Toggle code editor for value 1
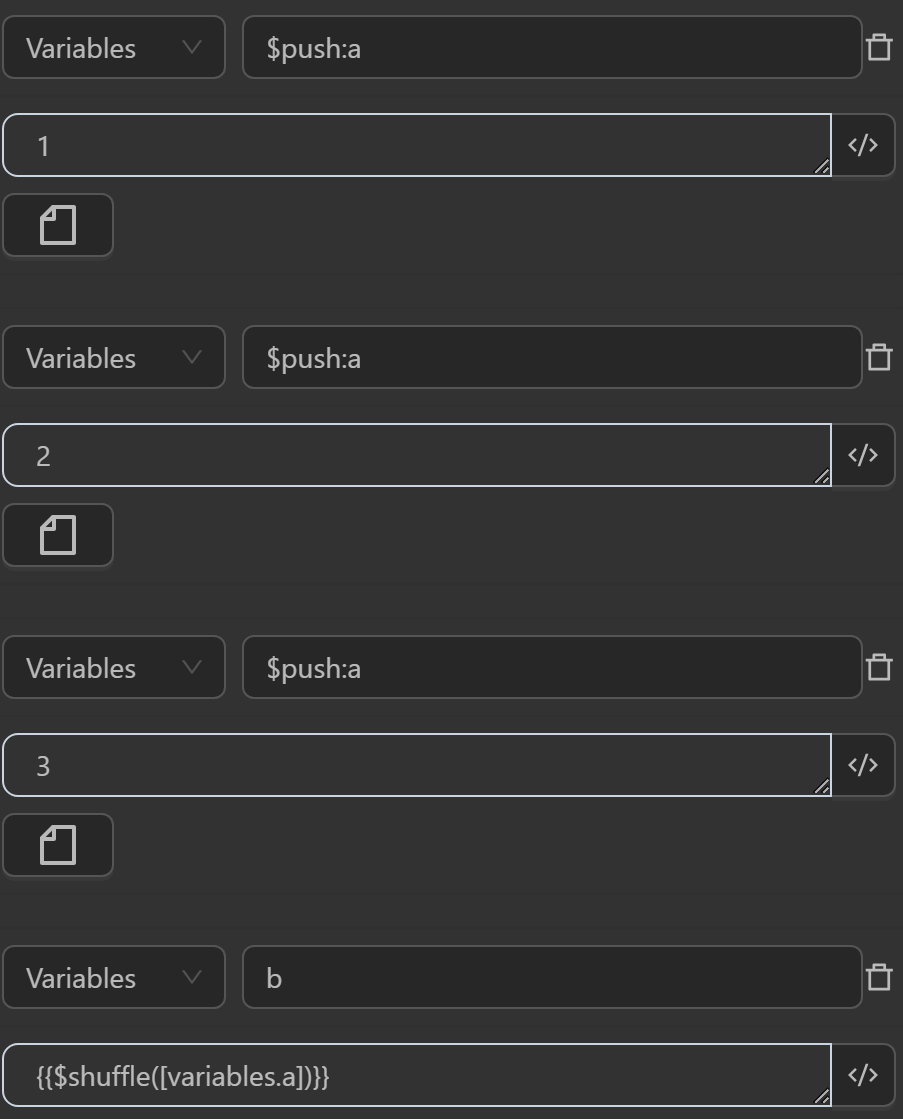 pos(863,145)
